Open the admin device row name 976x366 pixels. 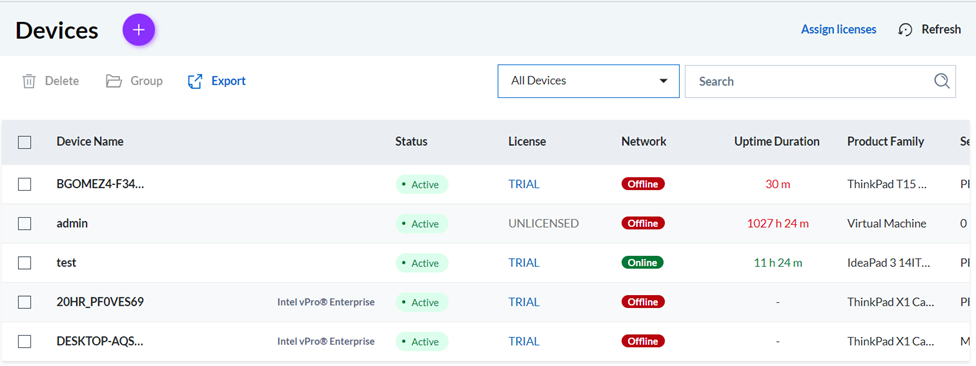click(72, 223)
